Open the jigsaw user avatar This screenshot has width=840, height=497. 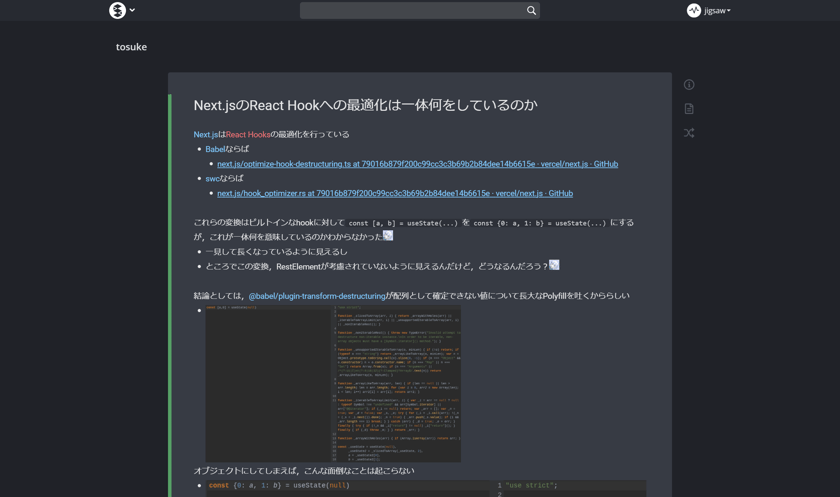(694, 10)
